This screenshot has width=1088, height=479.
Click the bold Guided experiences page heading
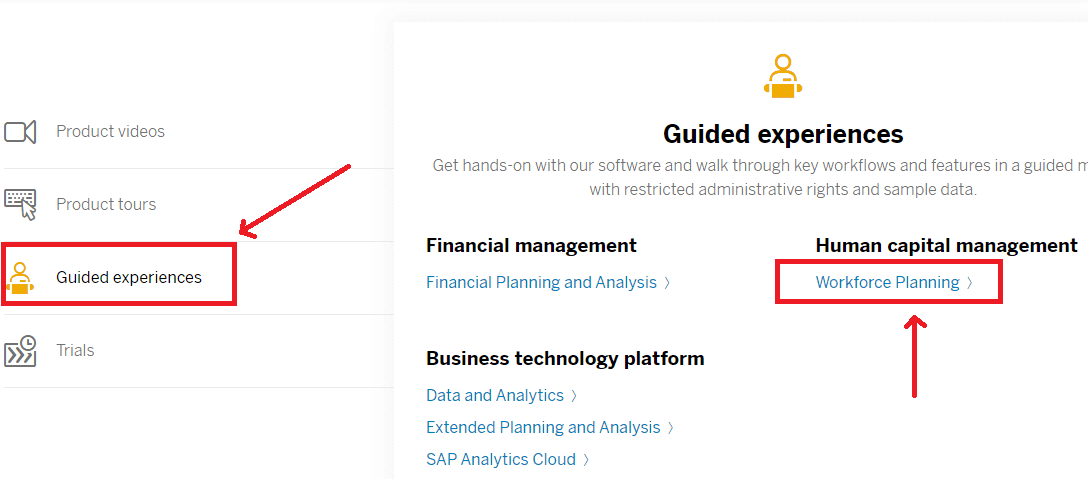783,134
